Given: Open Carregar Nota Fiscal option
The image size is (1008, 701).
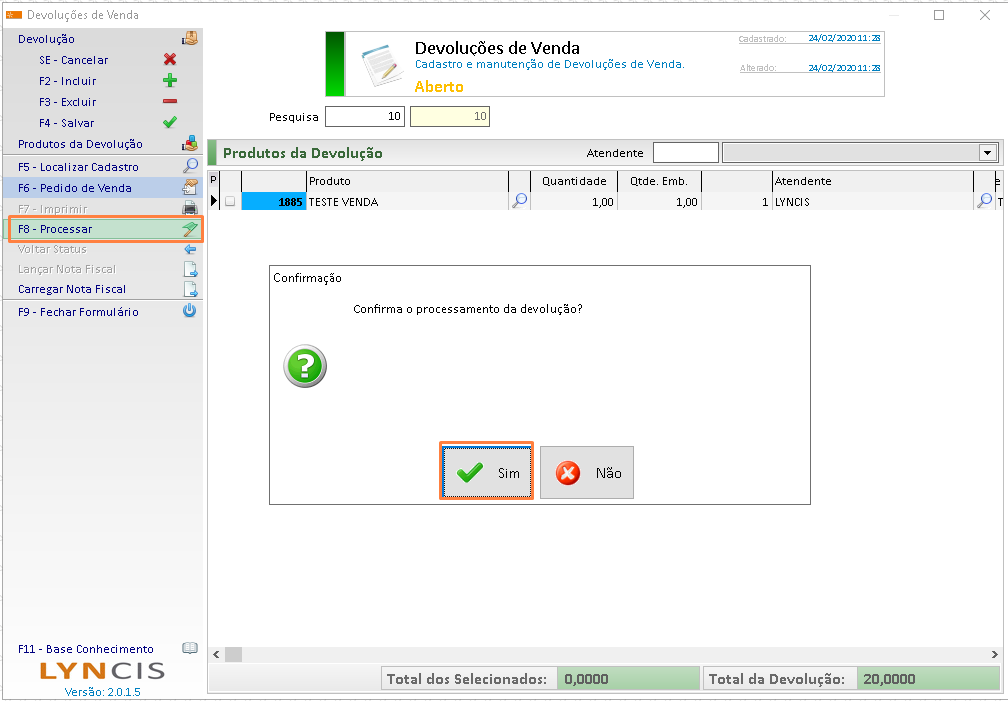Looking at the screenshot, I should pyautogui.click(x=72, y=289).
